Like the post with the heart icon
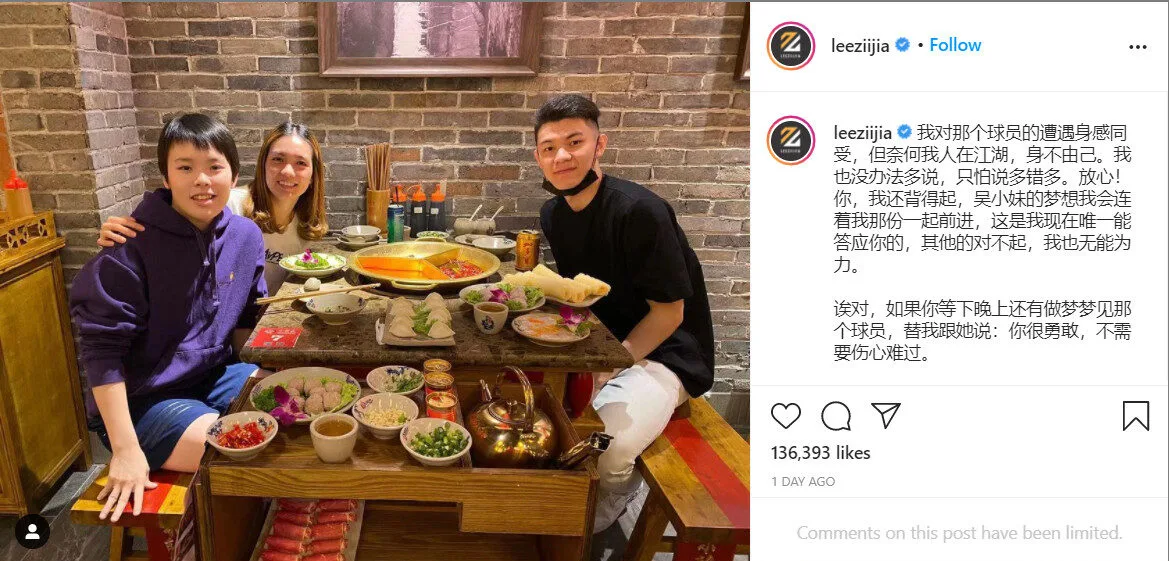Screen dimensions: 1169x561 tap(785, 416)
